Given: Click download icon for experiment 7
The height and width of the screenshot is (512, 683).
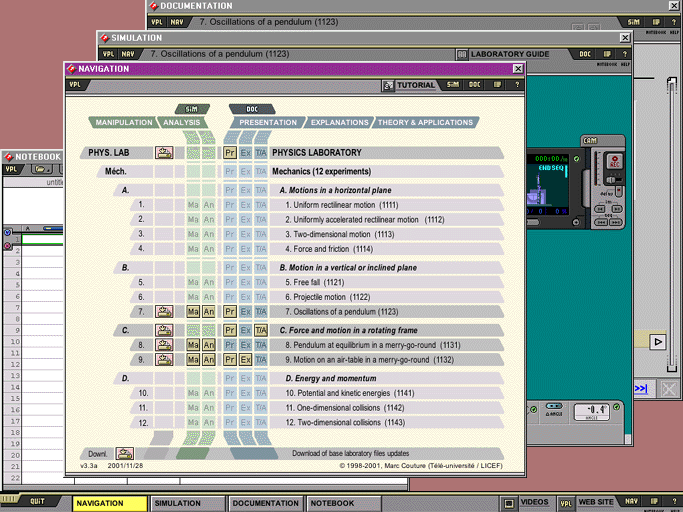Looking at the screenshot, I should point(165,312).
